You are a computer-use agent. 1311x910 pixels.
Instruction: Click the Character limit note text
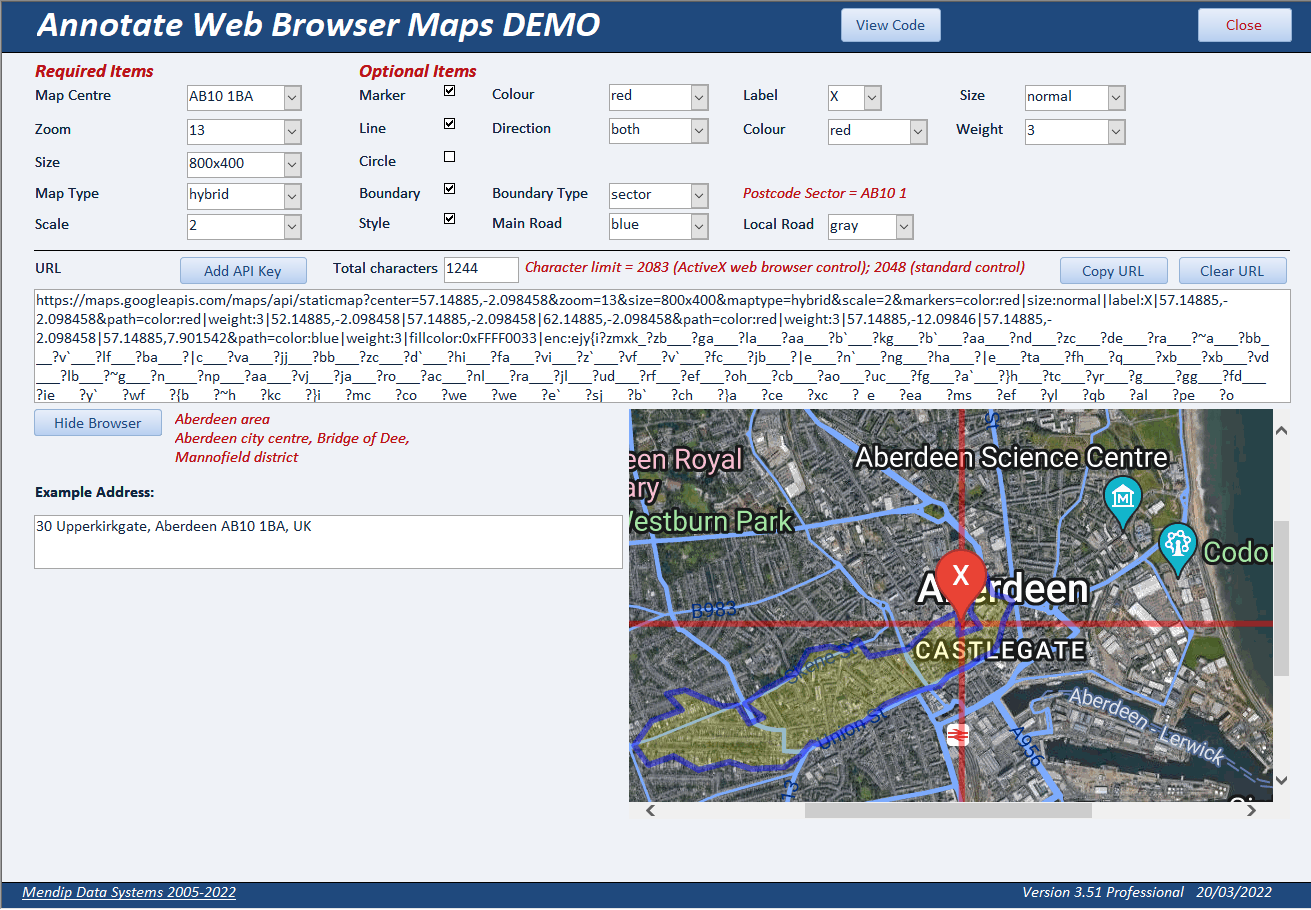(775, 268)
